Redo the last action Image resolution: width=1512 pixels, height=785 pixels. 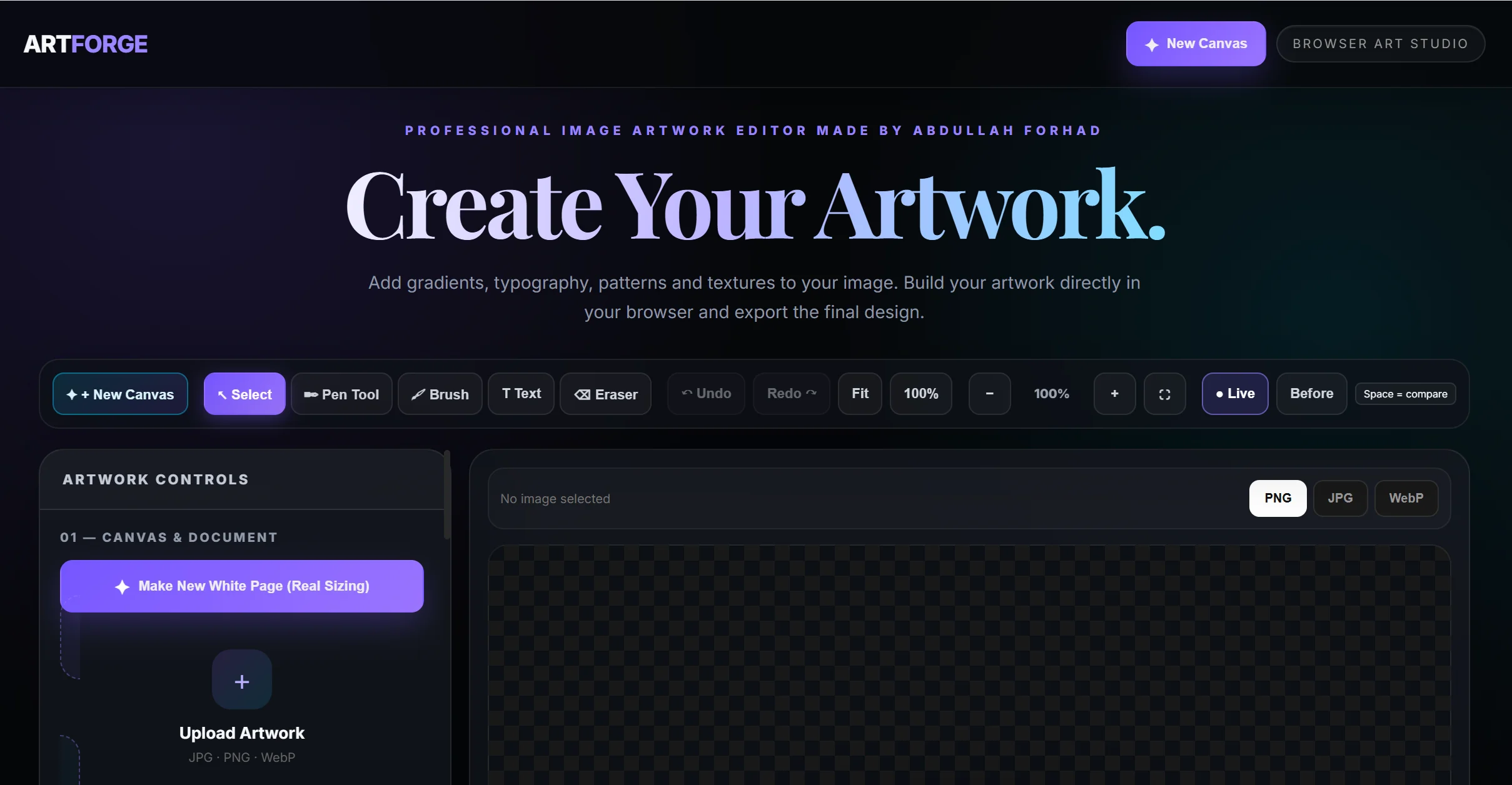click(792, 394)
